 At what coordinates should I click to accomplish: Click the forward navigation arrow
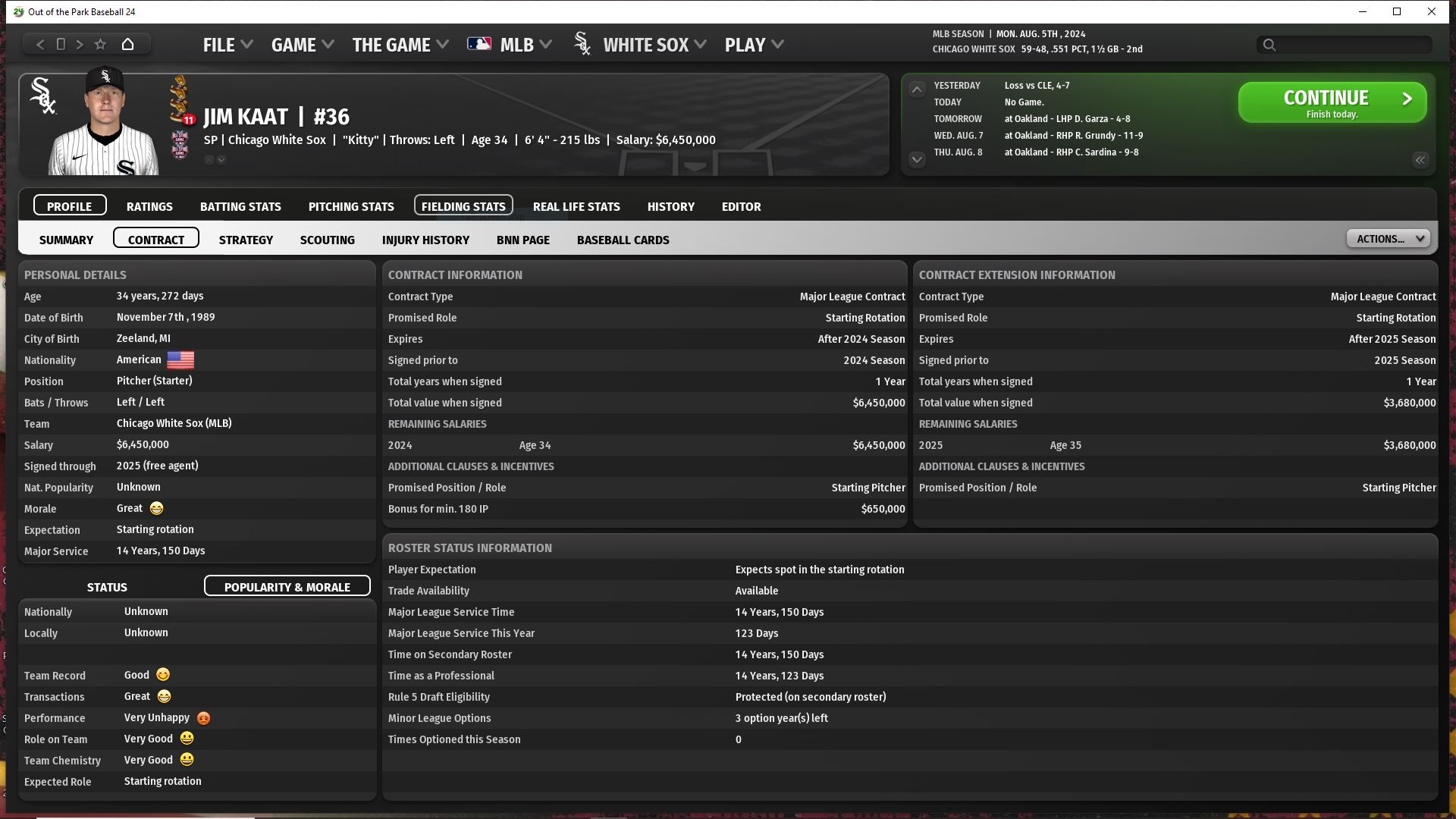pyautogui.click(x=80, y=44)
